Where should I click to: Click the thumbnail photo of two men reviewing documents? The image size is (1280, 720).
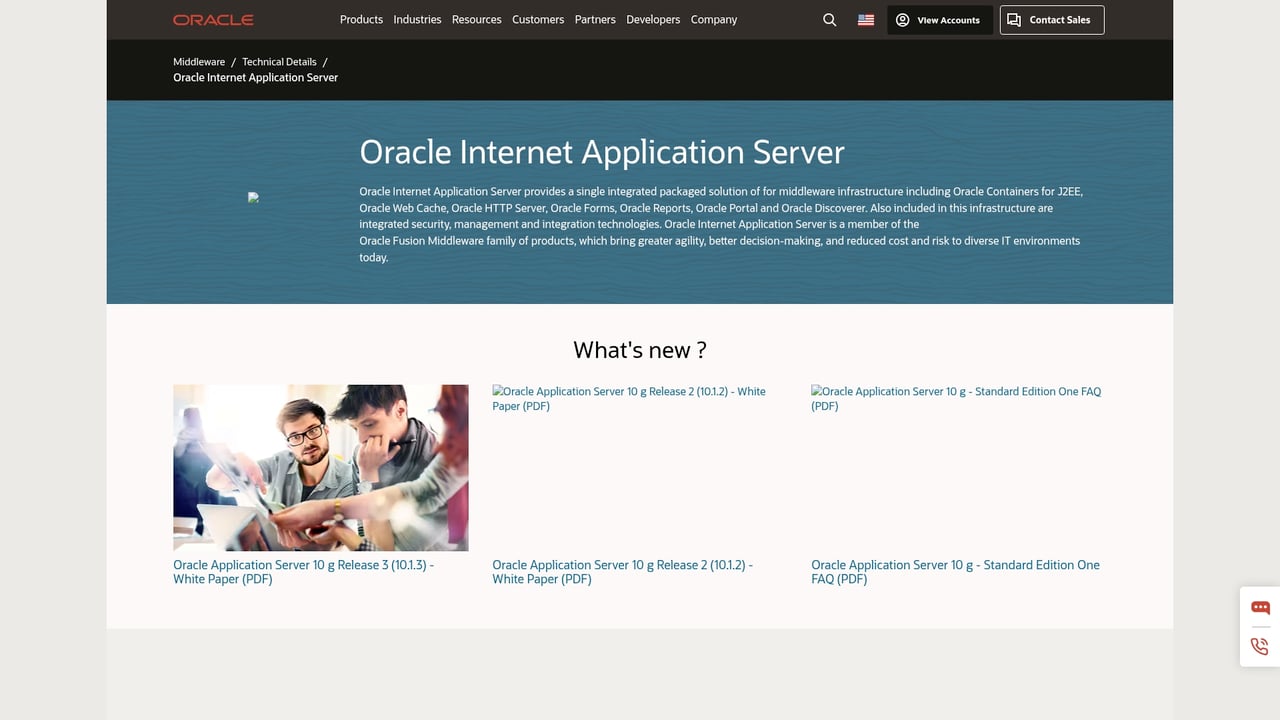[320, 467]
